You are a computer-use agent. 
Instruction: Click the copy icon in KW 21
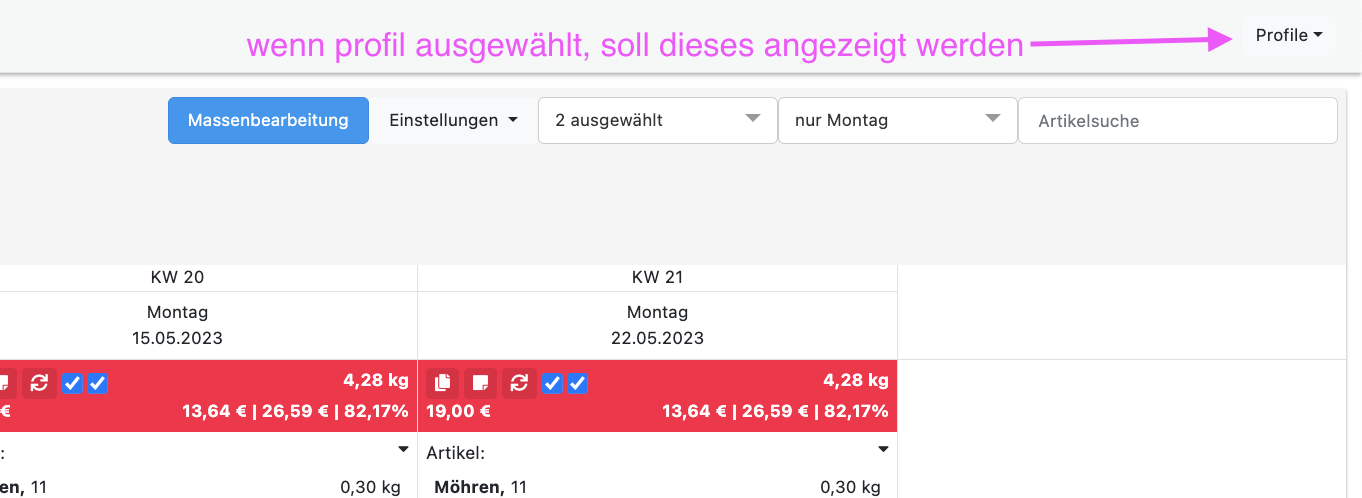click(x=443, y=383)
